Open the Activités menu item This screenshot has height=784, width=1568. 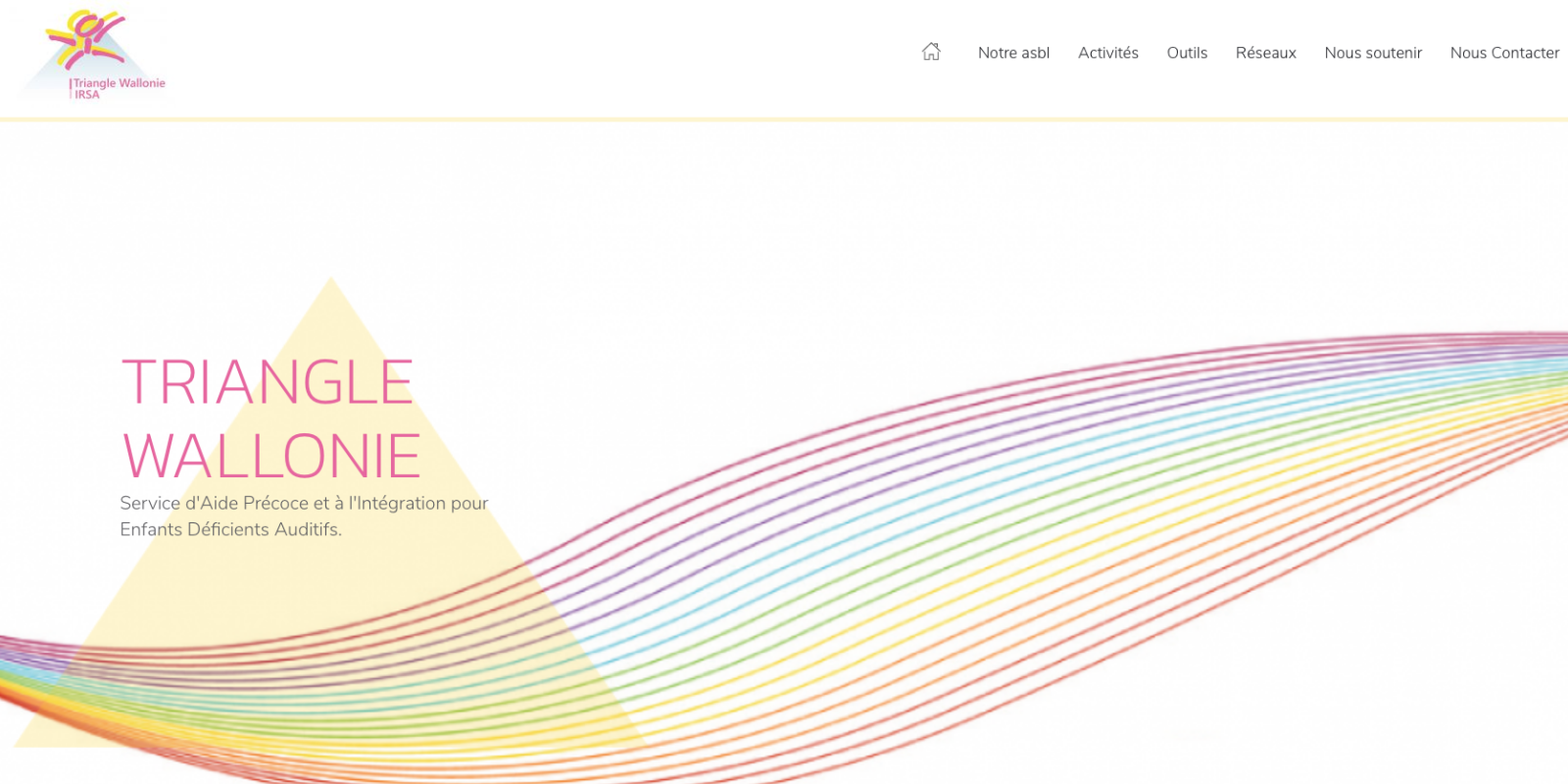(1108, 53)
